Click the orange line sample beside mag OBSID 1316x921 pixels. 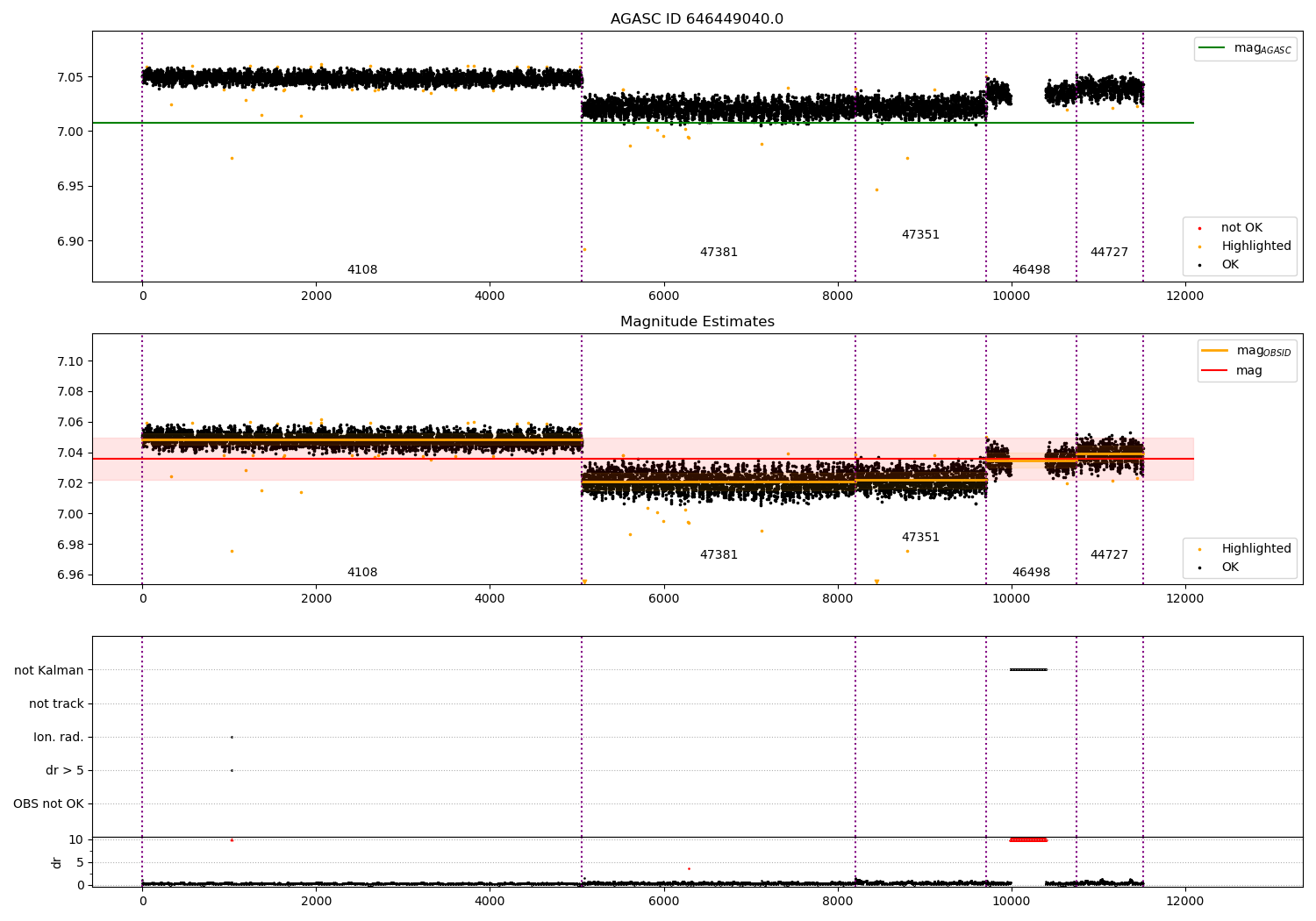coord(1214,351)
